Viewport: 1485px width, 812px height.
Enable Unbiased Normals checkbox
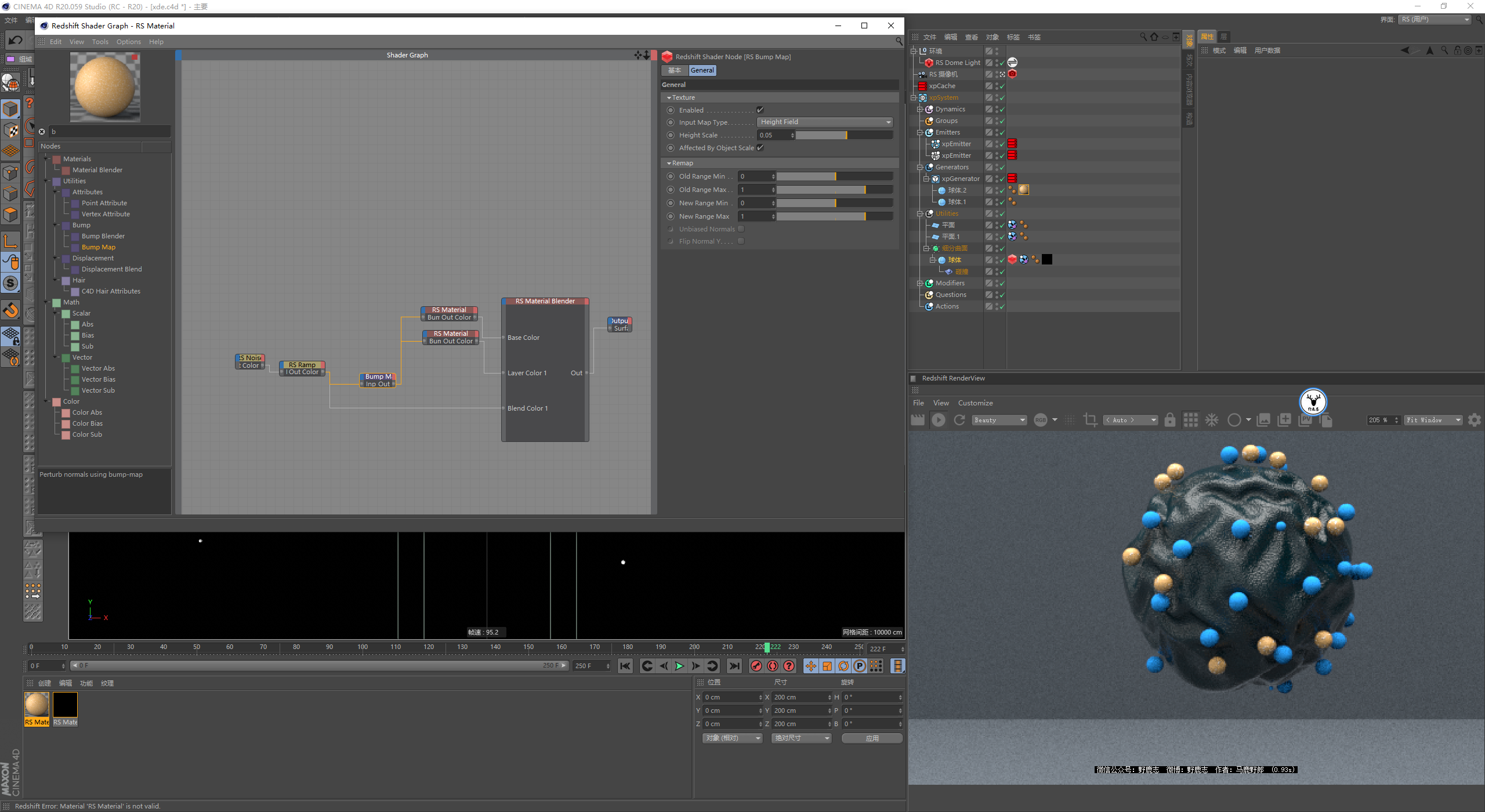click(741, 229)
